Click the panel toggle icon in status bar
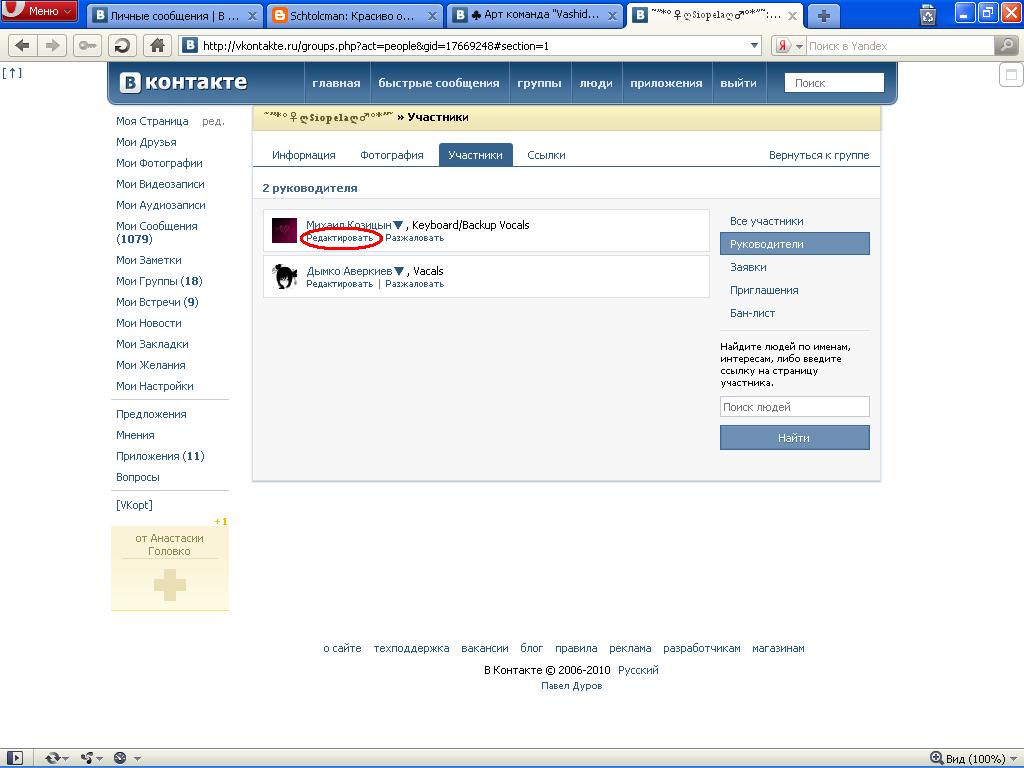The image size is (1024, 768). (14, 758)
